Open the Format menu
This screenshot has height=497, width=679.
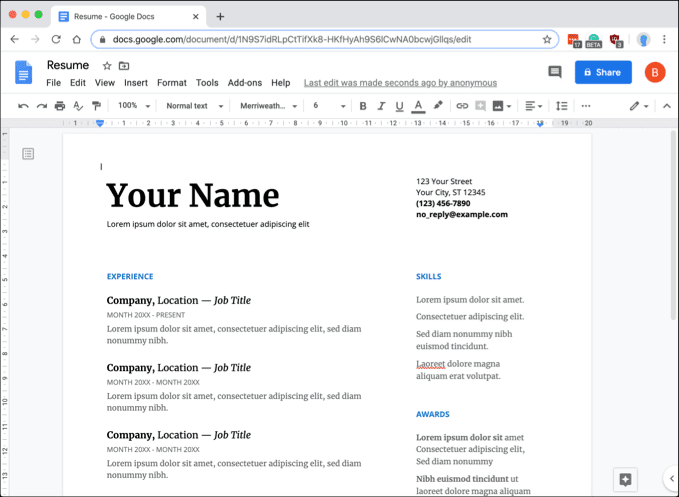coord(172,83)
